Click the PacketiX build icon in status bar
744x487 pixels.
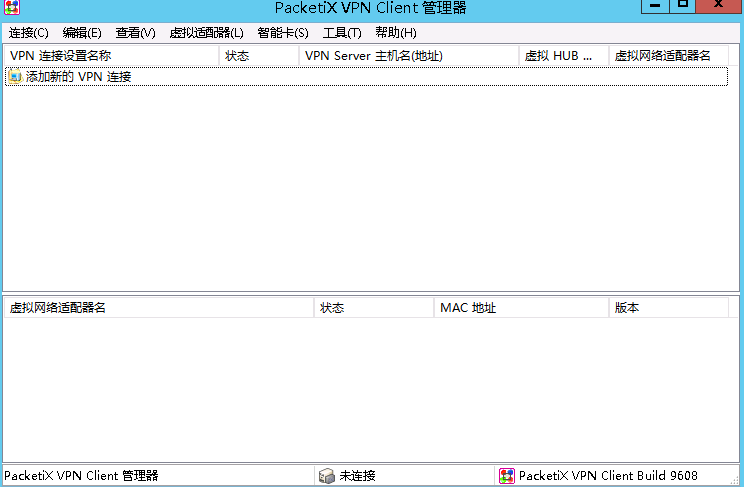[507, 476]
